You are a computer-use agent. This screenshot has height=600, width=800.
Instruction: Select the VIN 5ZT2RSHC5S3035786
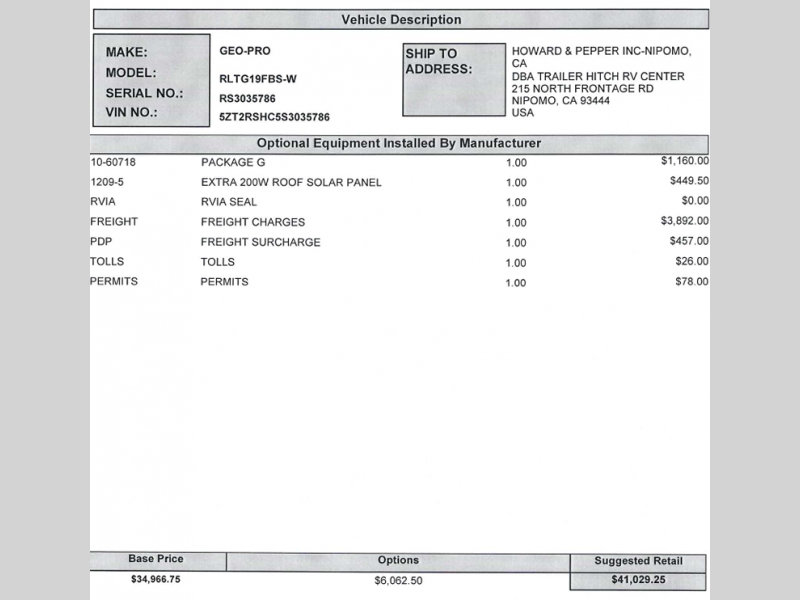(x=275, y=117)
